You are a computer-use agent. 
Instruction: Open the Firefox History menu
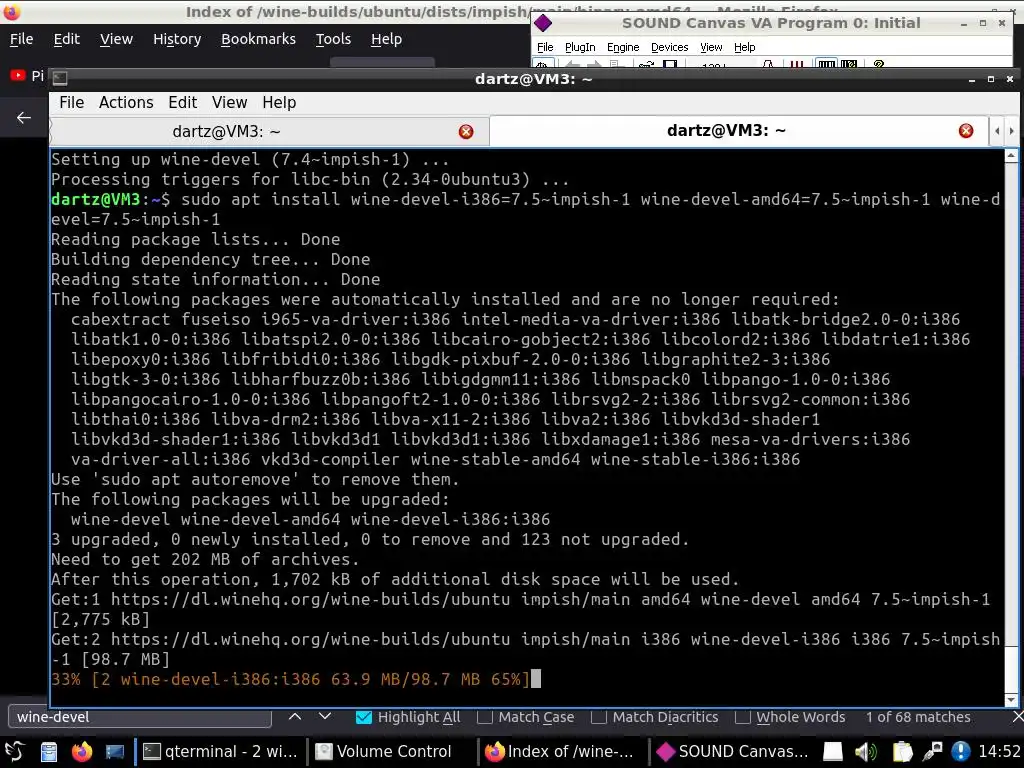[x=177, y=39]
